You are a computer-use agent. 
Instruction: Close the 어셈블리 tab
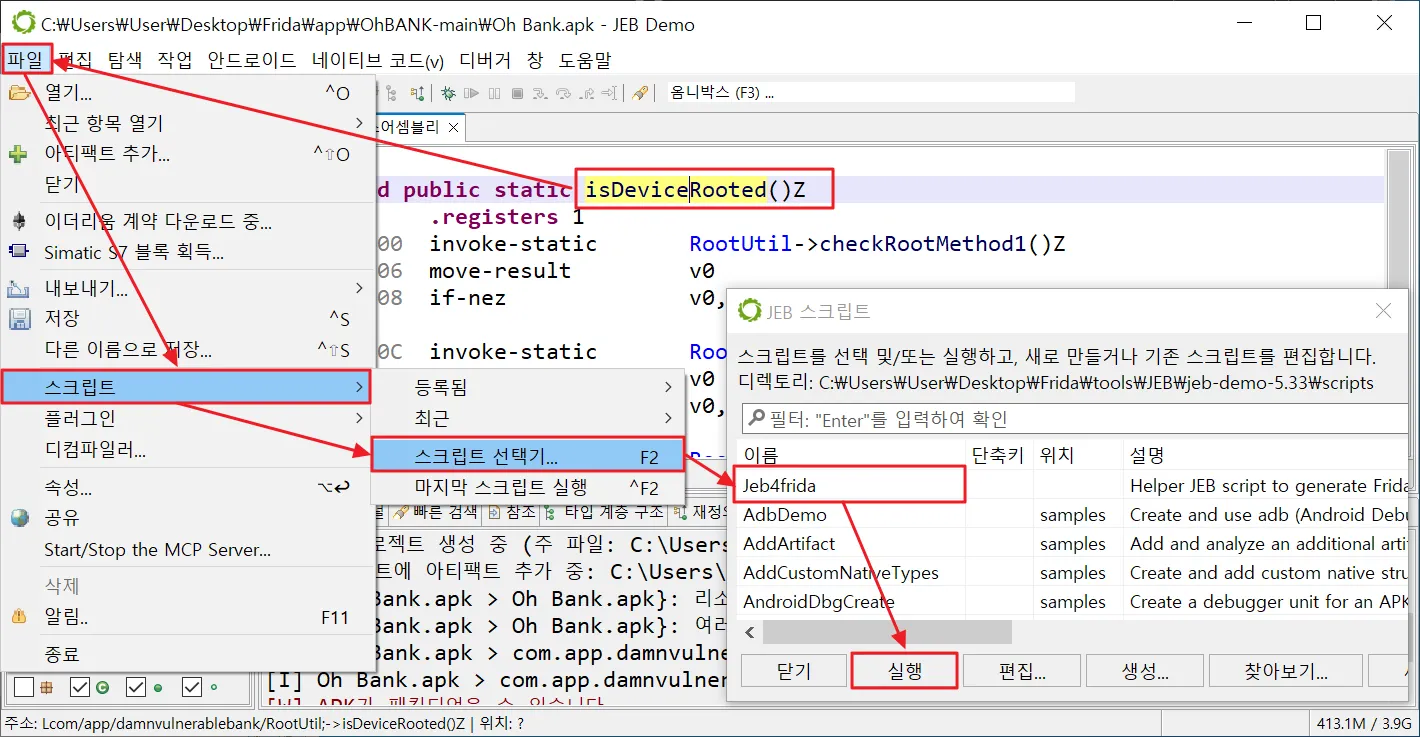[453, 128]
